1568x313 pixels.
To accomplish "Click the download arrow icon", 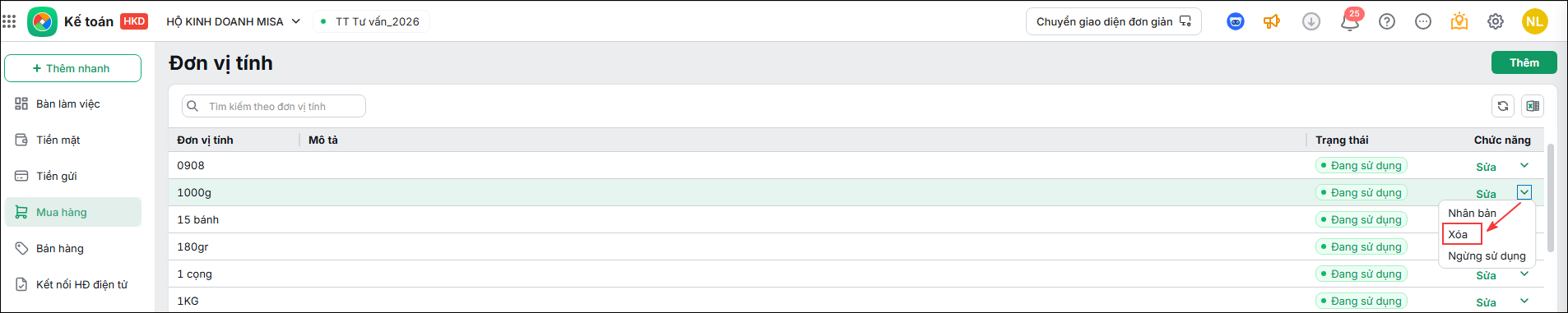I will point(1311,21).
